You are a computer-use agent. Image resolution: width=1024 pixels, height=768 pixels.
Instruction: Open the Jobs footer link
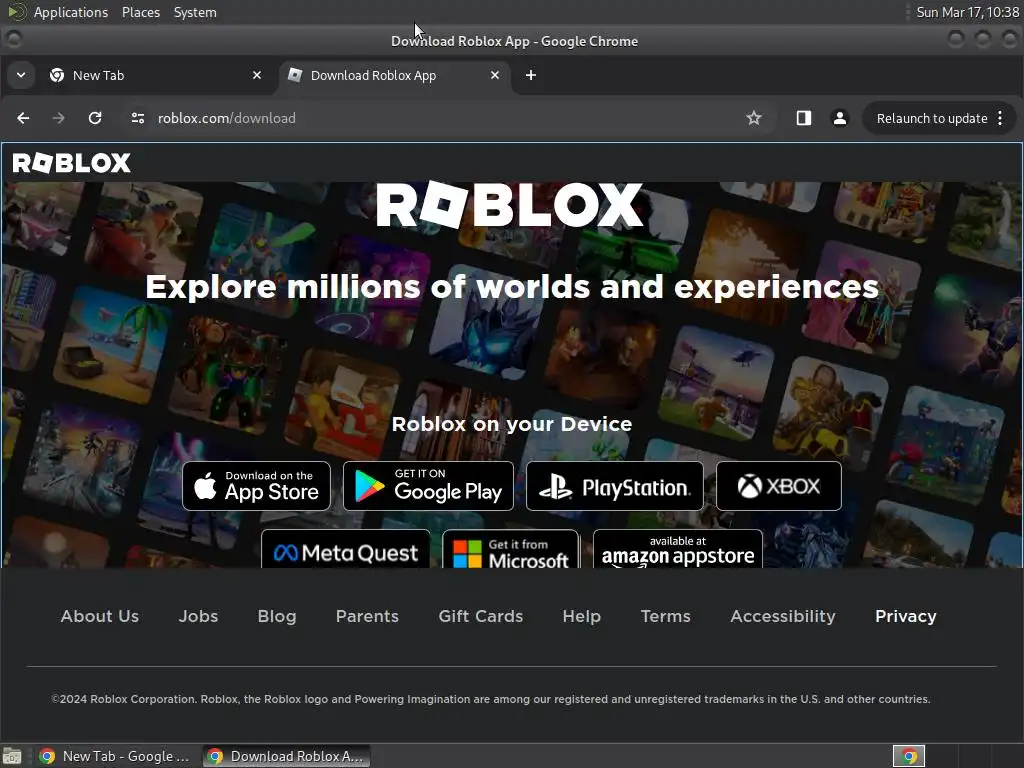tap(199, 616)
